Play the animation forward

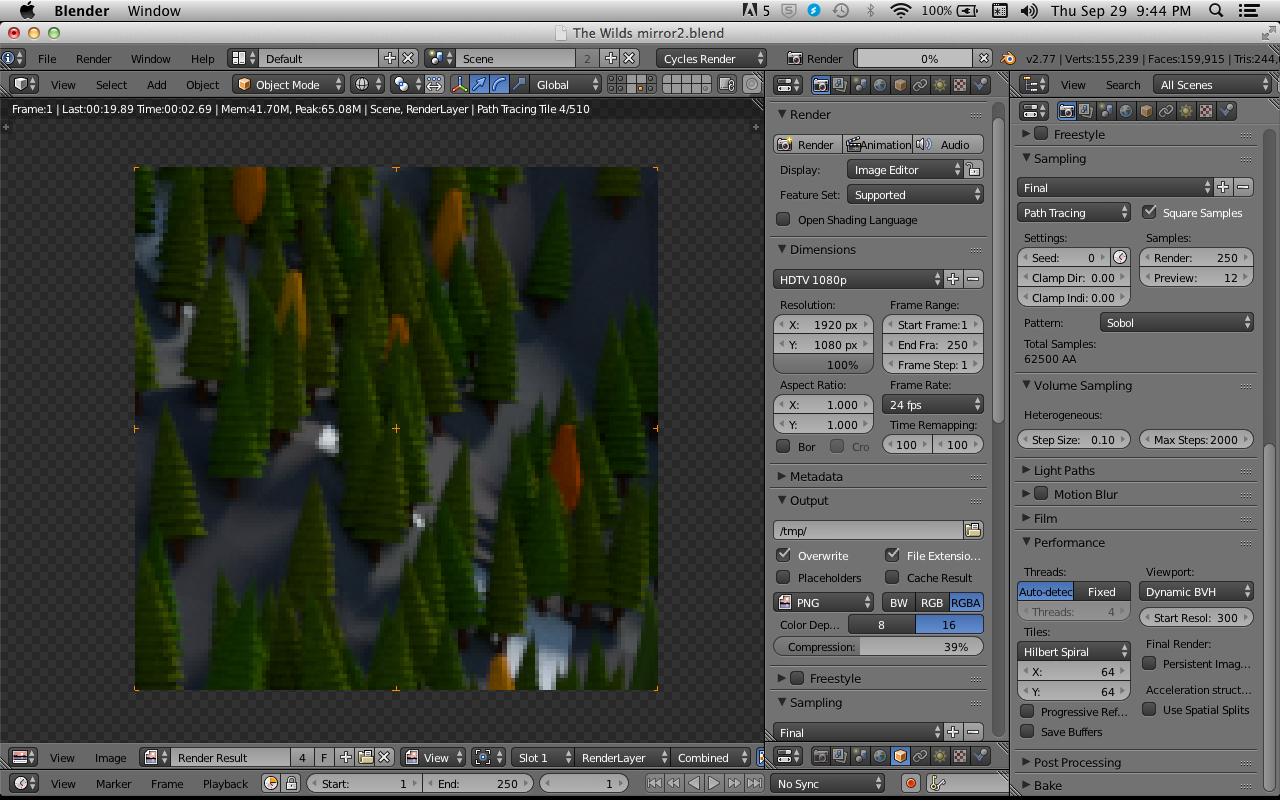point(714,784)
